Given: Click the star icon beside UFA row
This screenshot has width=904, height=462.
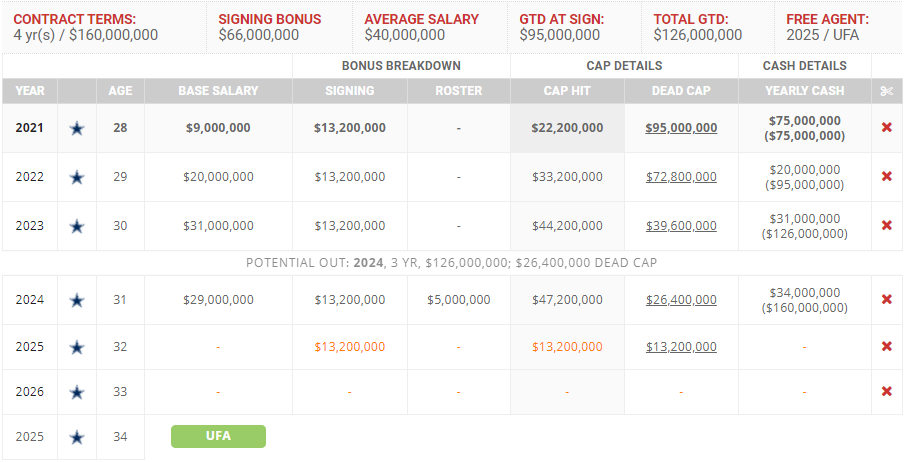Looking at the screenshot, I should coord(77,437).
